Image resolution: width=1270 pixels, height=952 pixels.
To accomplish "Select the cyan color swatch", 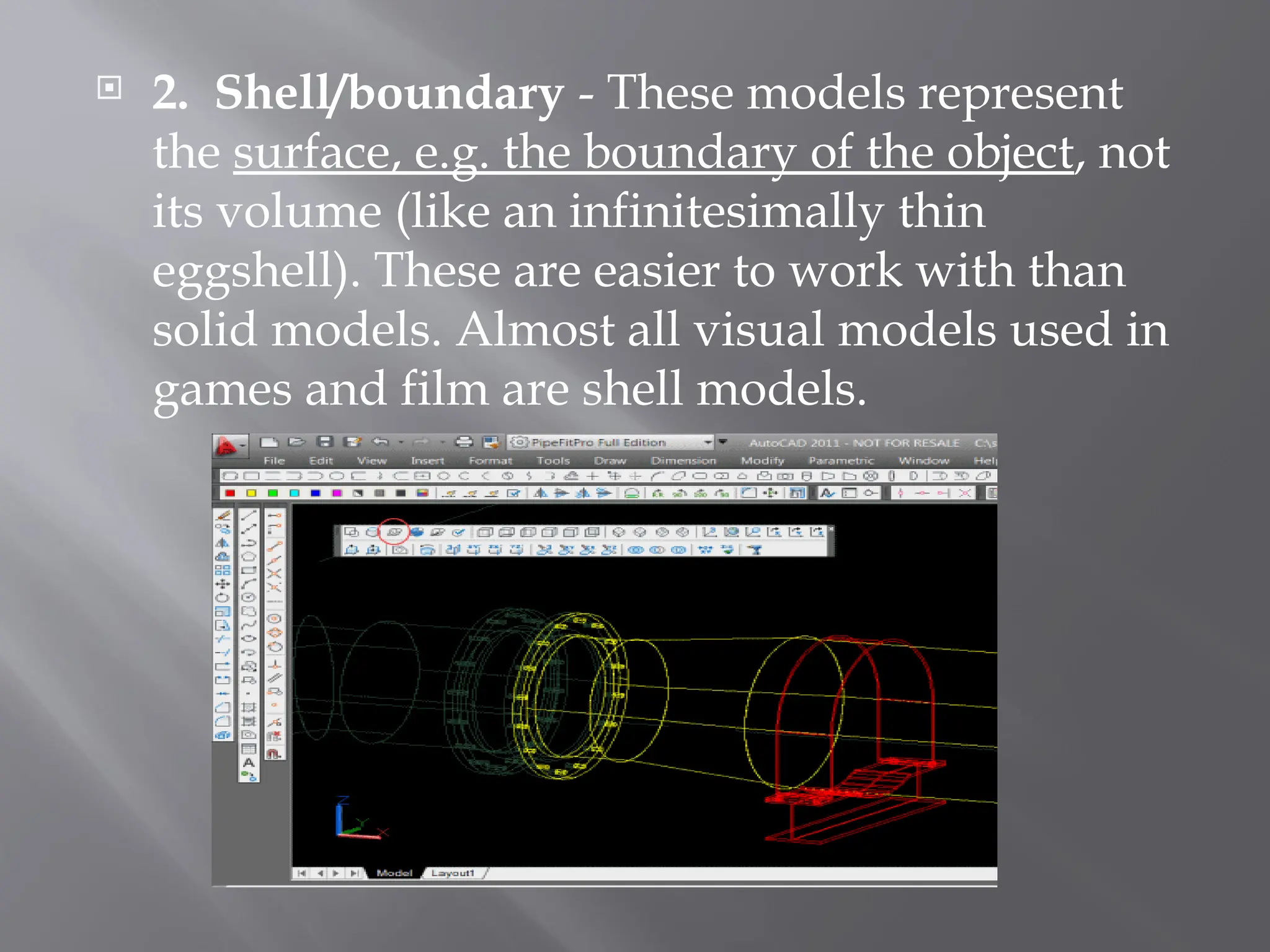I will (295, 493).
